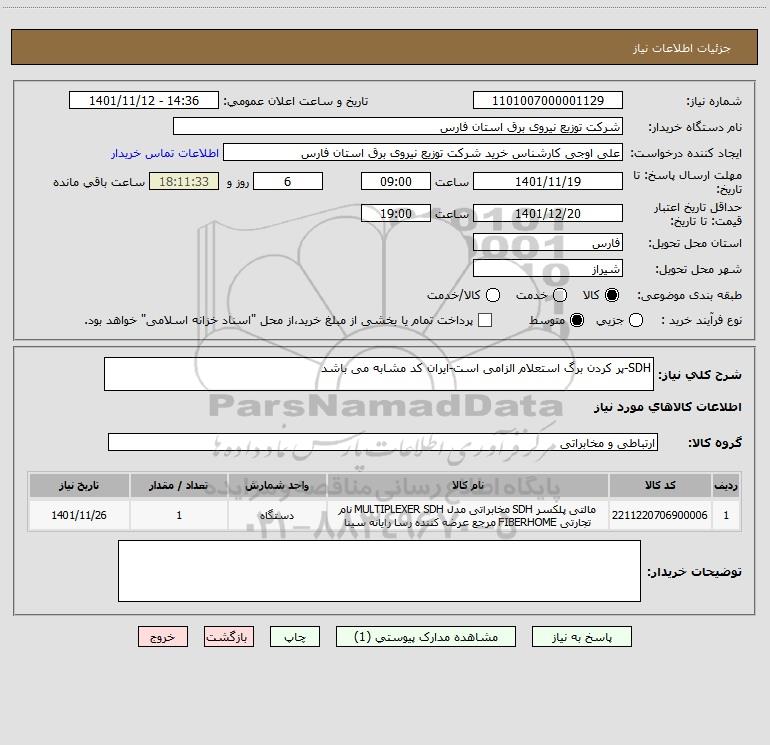Select the خدمت radio button
770x745 pixels.
coord(560,295)
